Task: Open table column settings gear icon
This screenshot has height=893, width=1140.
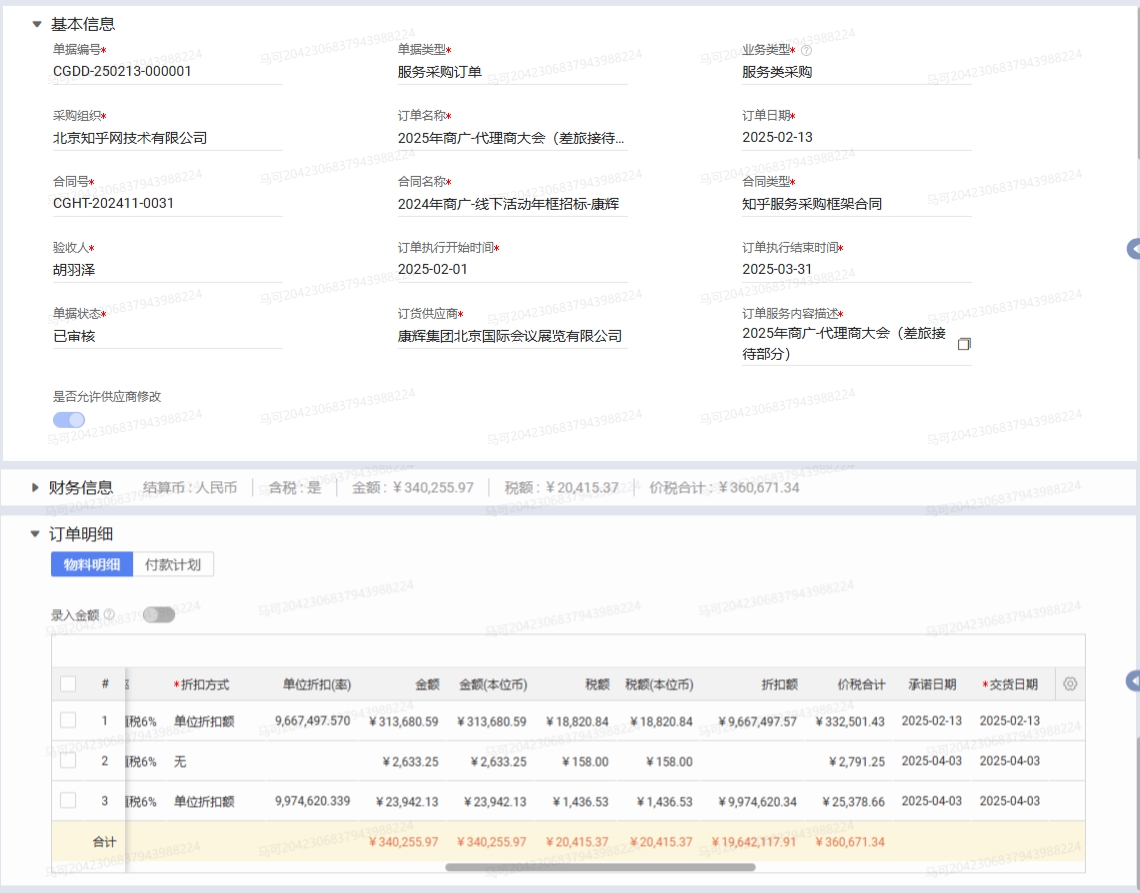Action: 1070,684
